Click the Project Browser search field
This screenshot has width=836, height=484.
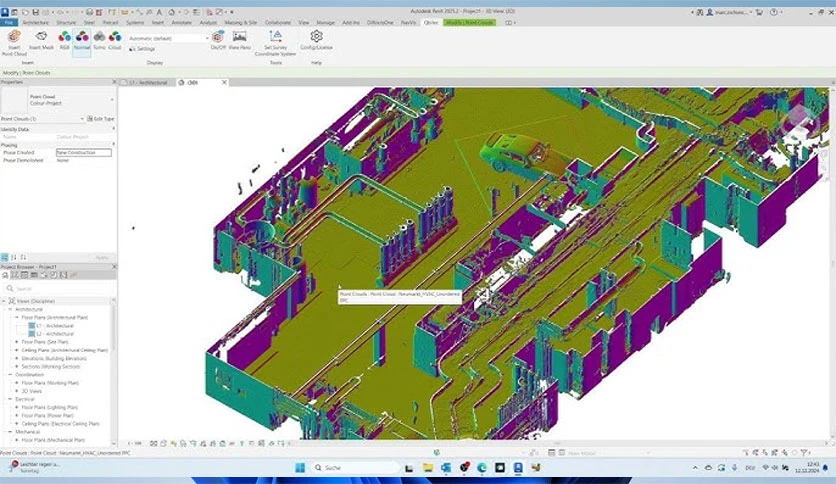(58, 288)
